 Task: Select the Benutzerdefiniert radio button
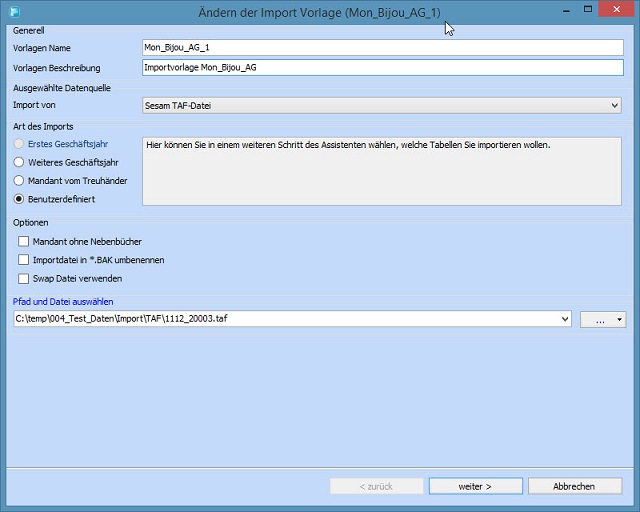[x=19, y=199]
